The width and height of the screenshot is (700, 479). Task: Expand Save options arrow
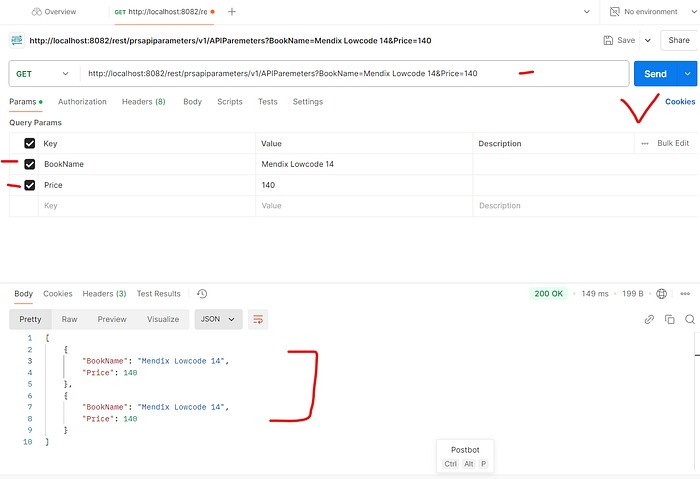(x=648, y=40)
